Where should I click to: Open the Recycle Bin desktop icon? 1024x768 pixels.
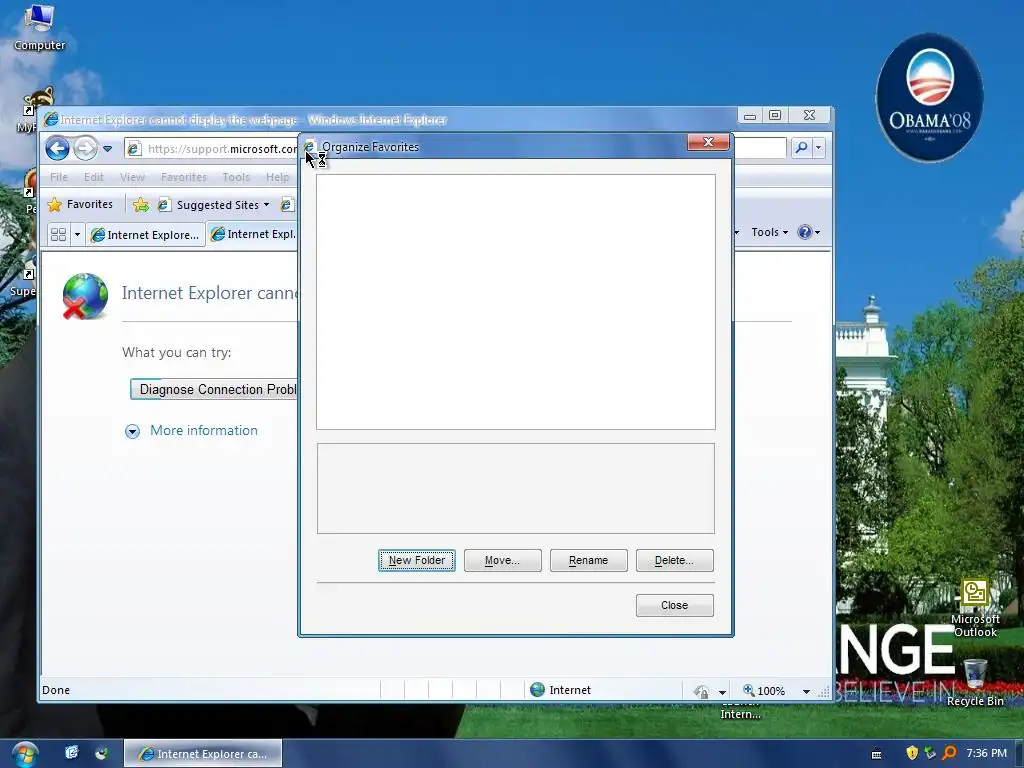pyautogui.click(x=975, y=682)
